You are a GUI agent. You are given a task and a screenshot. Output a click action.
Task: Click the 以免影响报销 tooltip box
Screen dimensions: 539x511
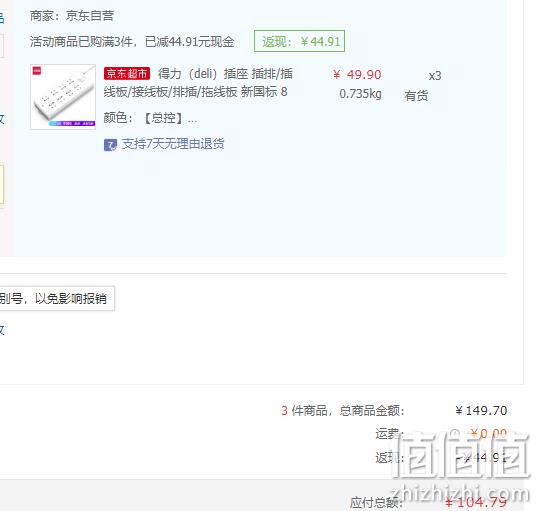tap(57, 298)
